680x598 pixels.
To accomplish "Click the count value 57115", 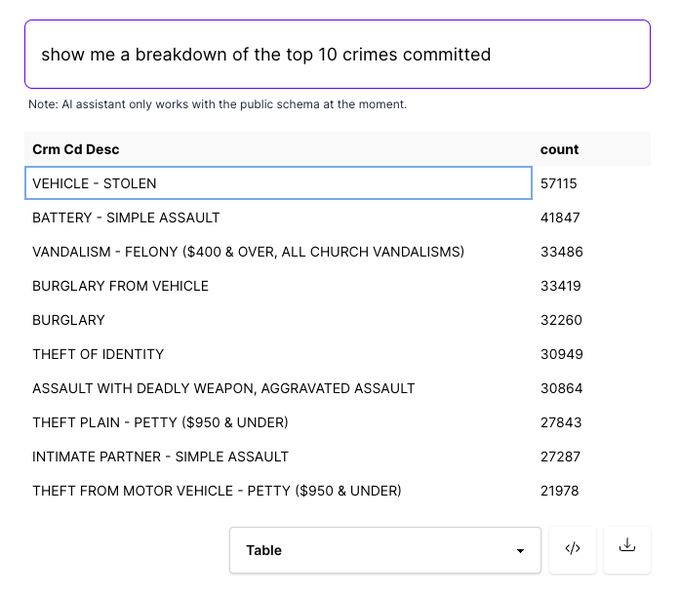I will point(559,184).
